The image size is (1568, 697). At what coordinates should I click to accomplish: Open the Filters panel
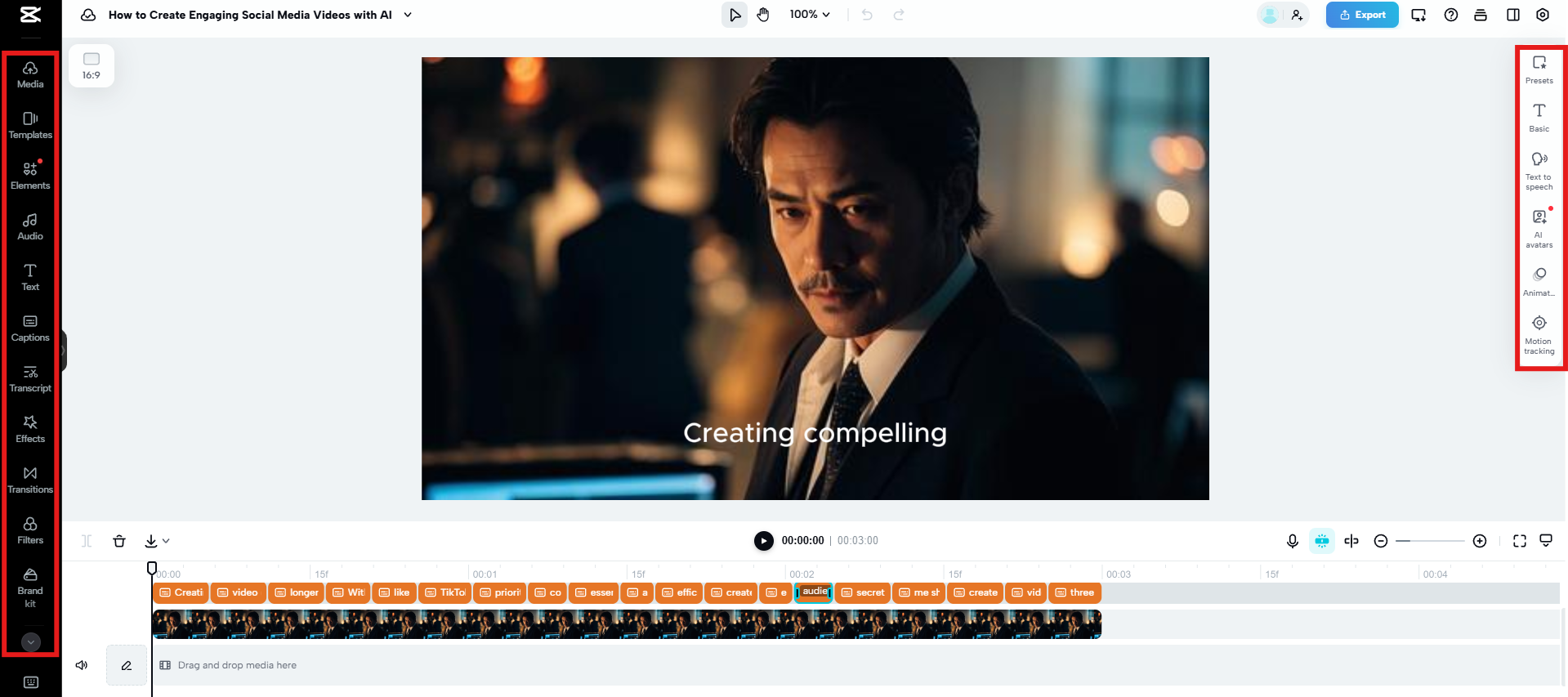pyautogui.click(x=30, y=531)
